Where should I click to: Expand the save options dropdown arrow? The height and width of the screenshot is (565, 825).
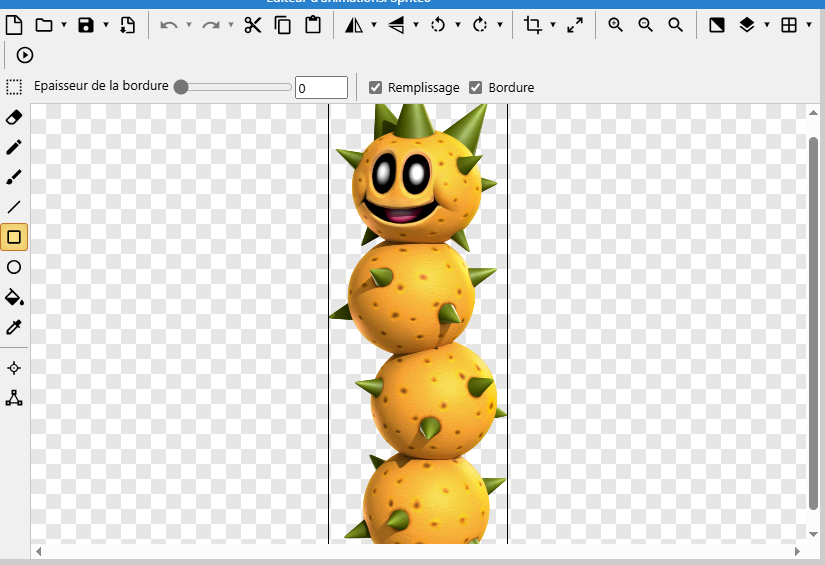click(x=106, y=25)
